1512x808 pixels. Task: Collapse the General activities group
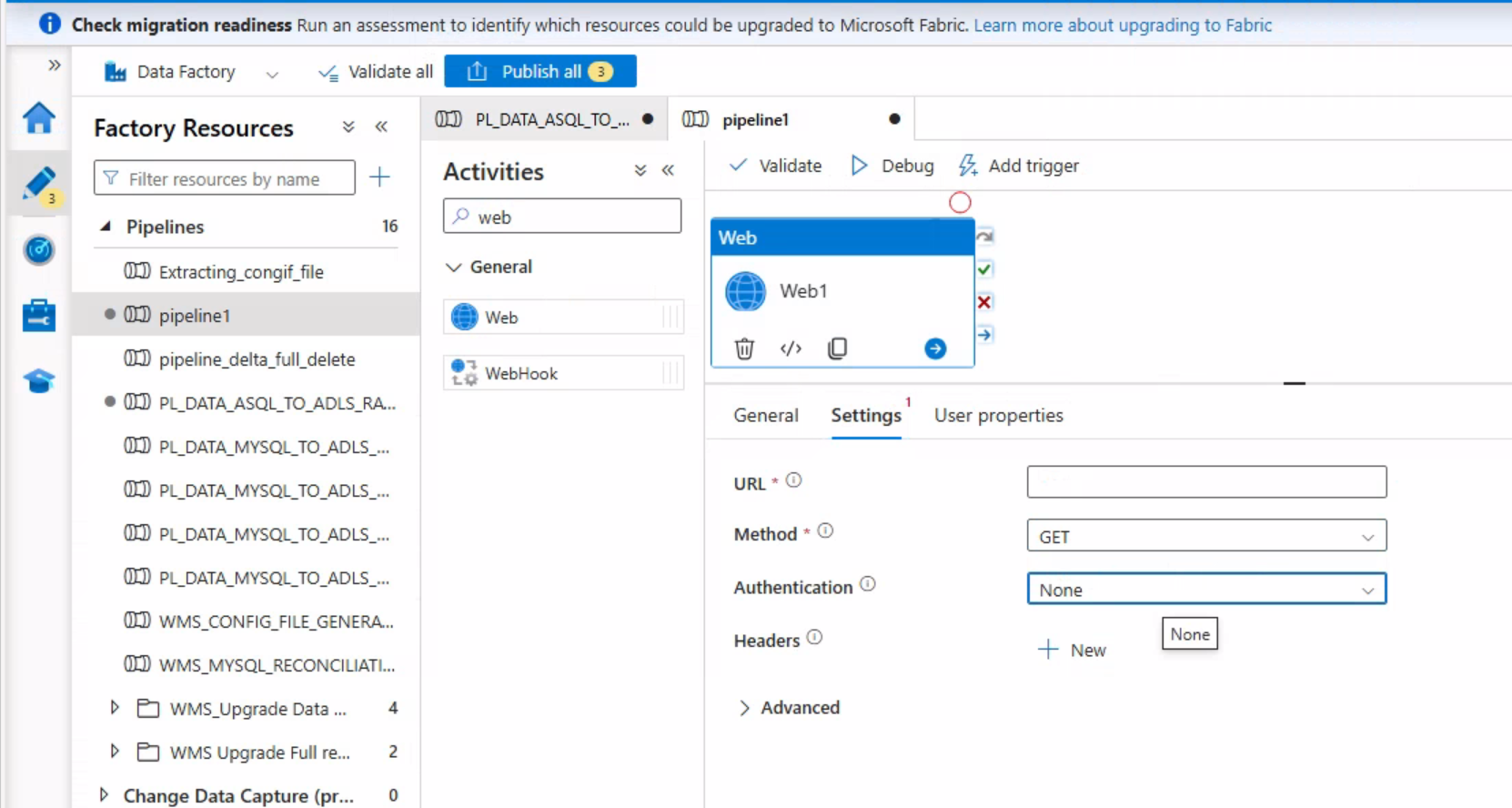tap(453, 267)
